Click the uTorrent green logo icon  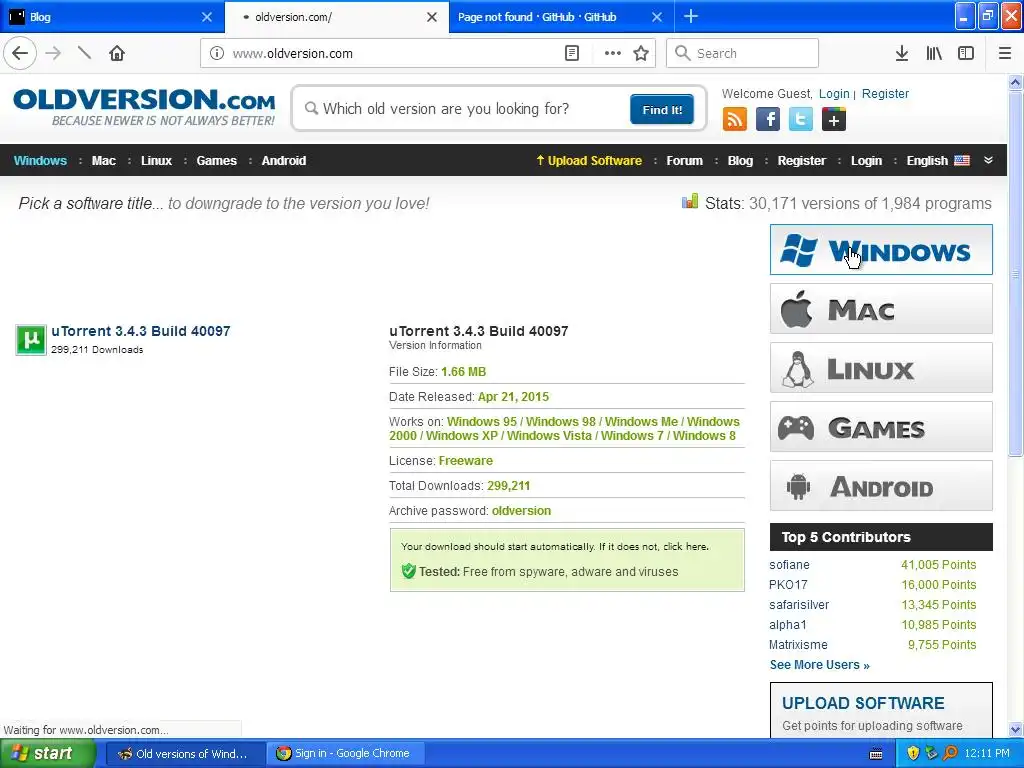point(31,340)
